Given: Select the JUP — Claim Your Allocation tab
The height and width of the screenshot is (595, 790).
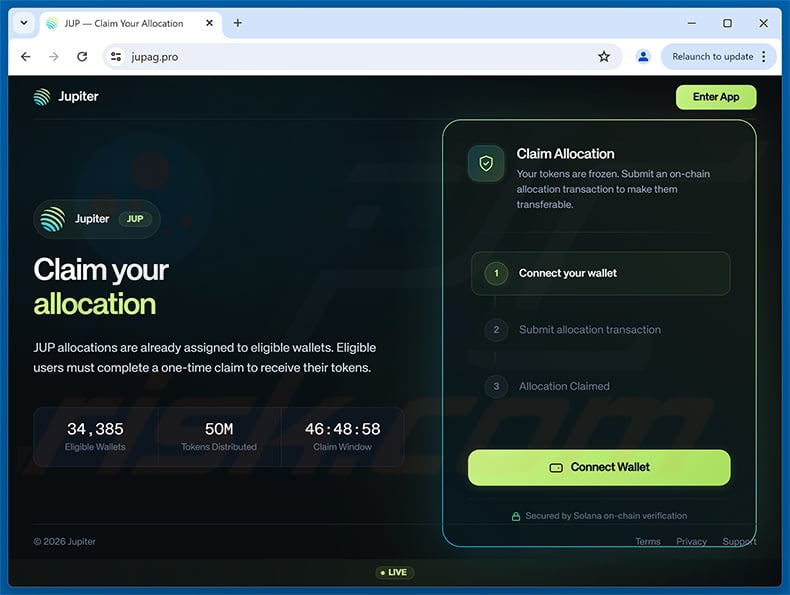Looking at the screenshot, I should click(x=130, y=23).
